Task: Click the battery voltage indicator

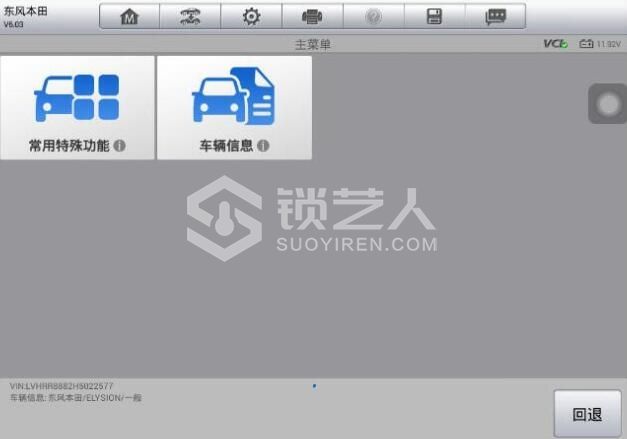Action: (600, 44)
